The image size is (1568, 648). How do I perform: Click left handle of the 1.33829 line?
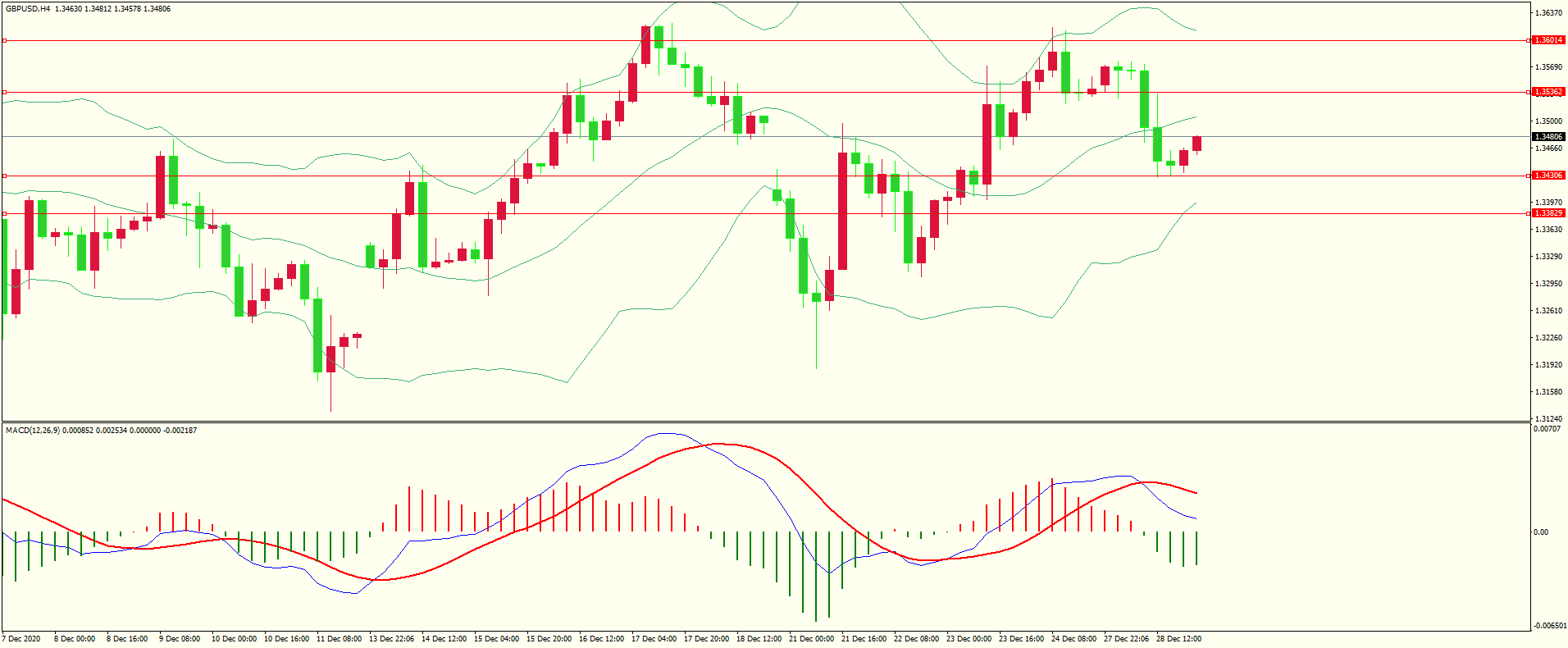tap(4, 213)
